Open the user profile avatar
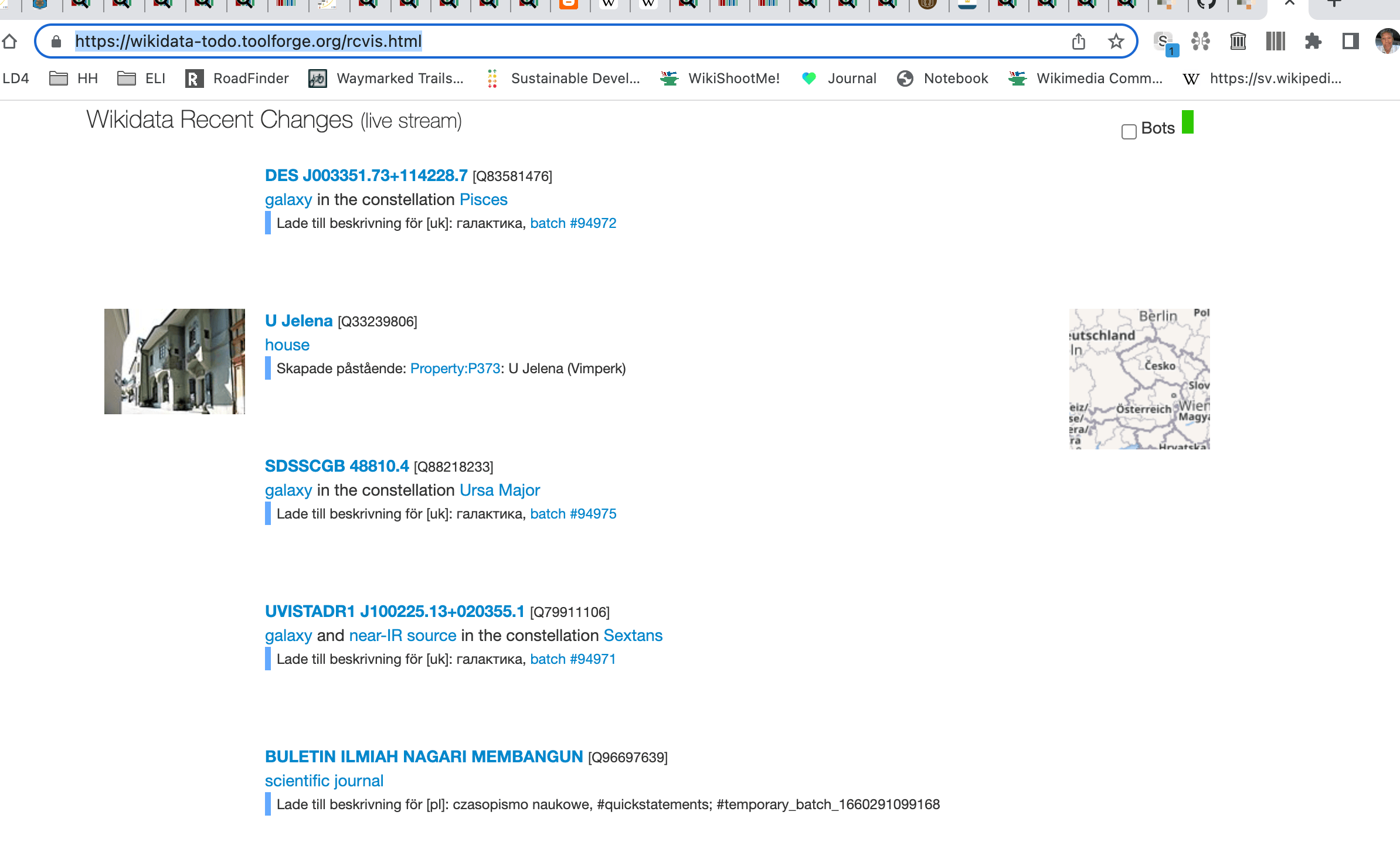Screen dimensions: 1400x866 pyautogui.click(x=1387, y=42)
